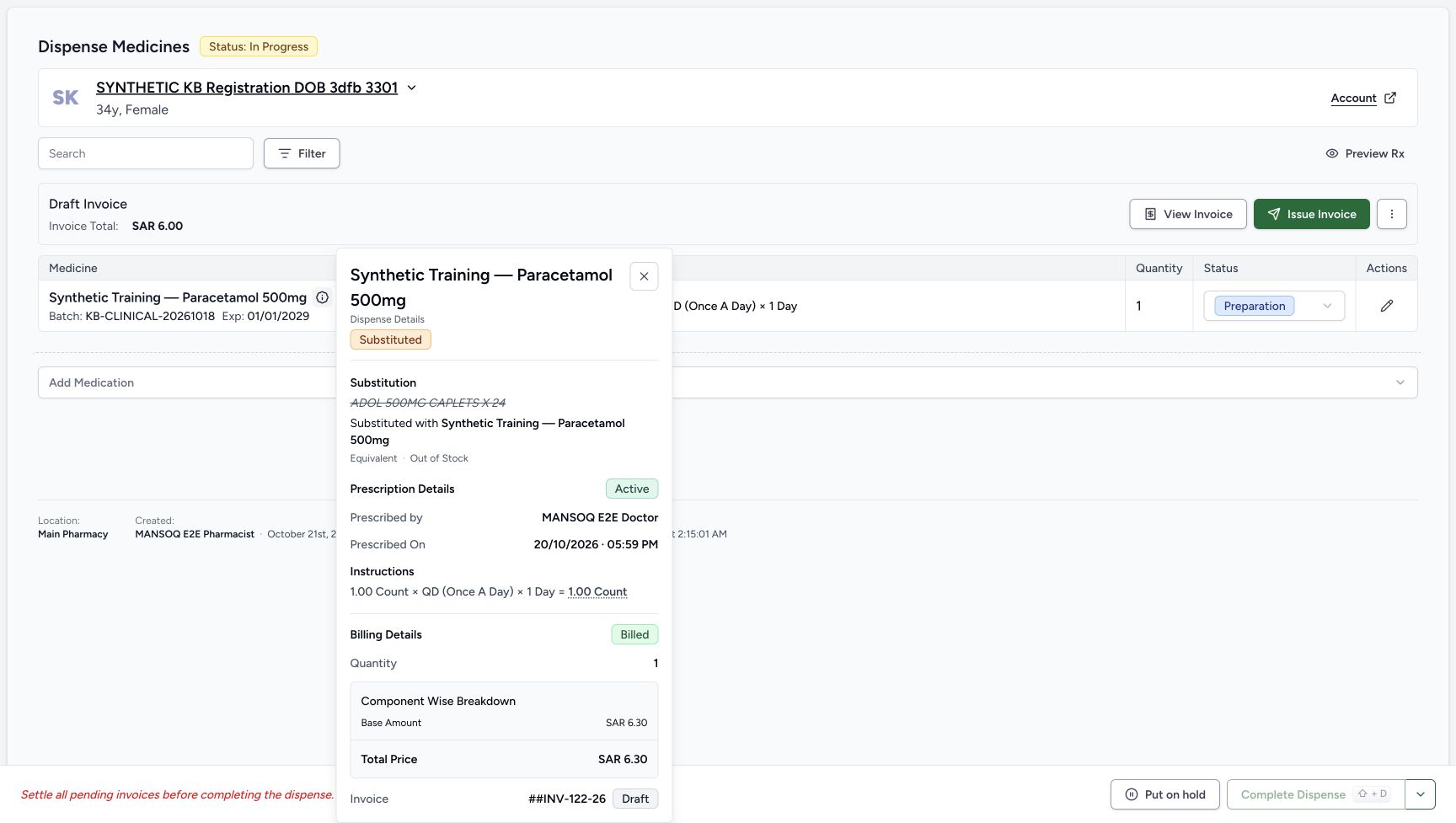
Task: Click the Quantity column header
Action: 1159,268
